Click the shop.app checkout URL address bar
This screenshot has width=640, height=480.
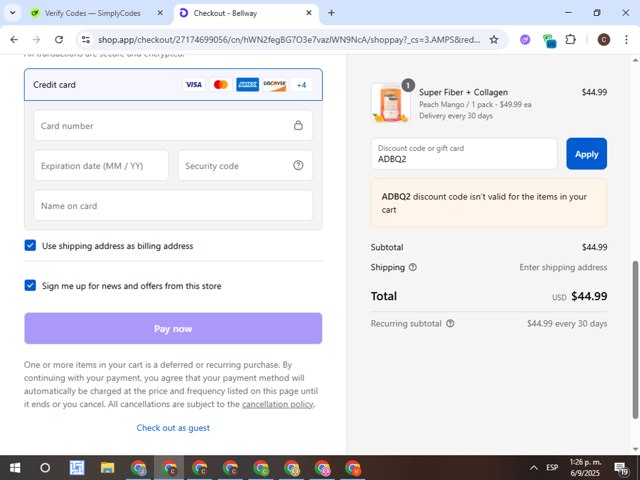pos(289,40)
